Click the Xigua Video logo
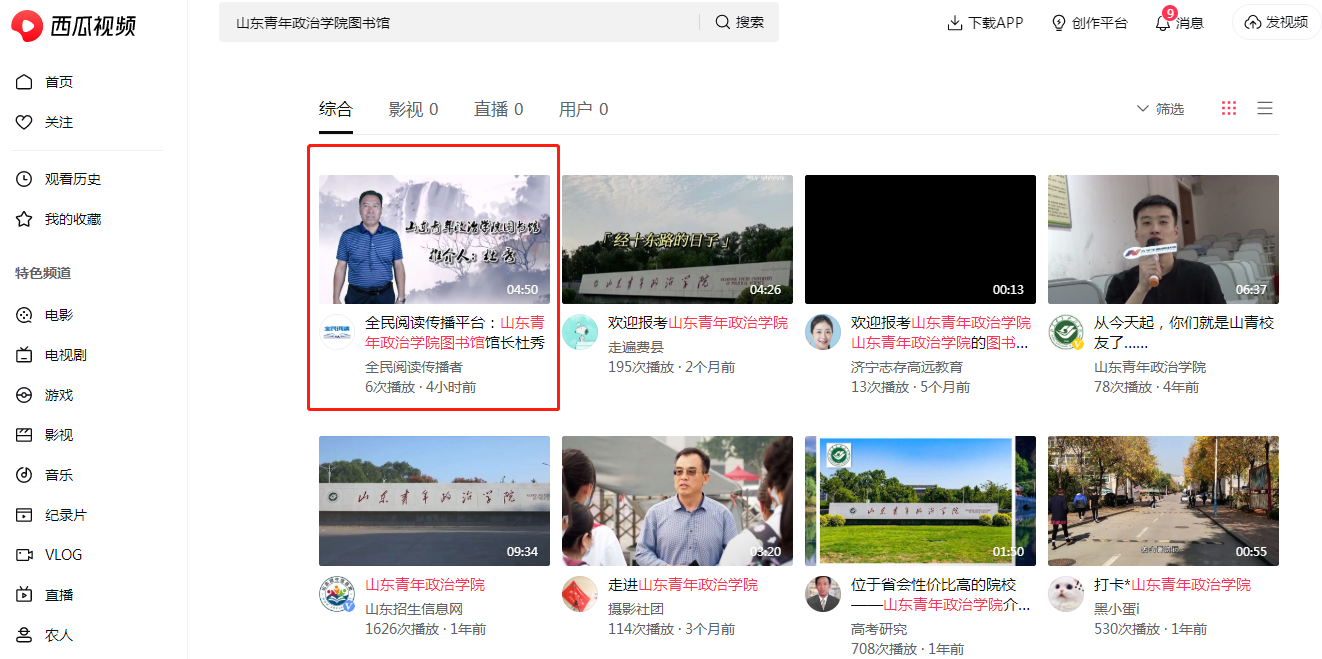 [74, 24]
